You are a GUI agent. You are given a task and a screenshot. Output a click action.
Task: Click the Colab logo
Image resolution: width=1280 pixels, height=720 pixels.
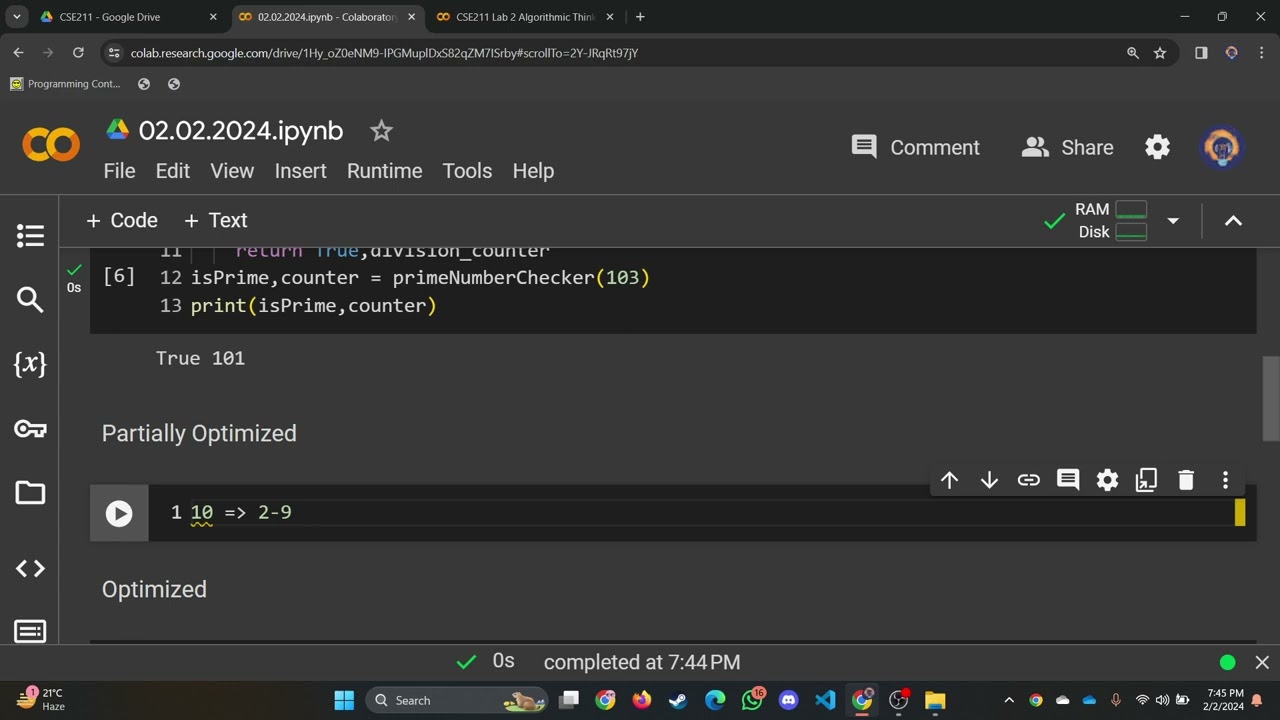pyautogui.click(x=51, y=146)
